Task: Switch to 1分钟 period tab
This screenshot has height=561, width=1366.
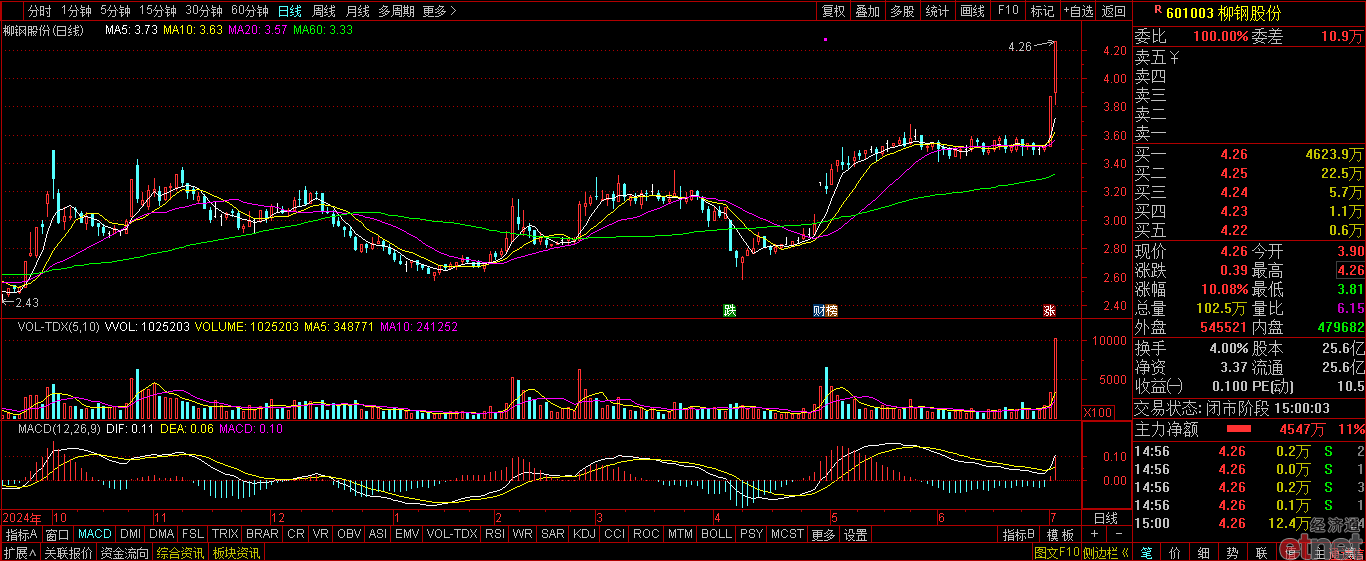Action: click(76, 11)
